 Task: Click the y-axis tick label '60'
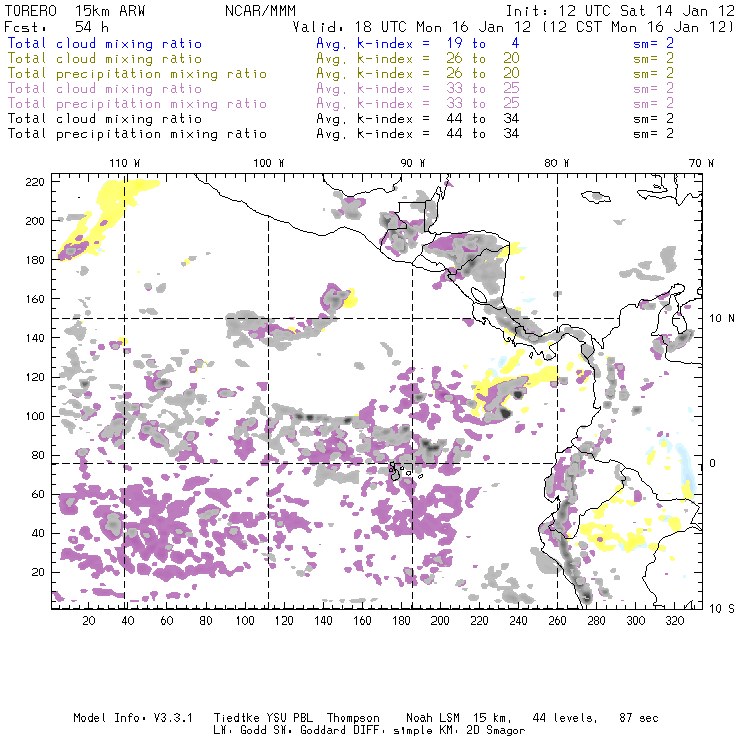38,494
